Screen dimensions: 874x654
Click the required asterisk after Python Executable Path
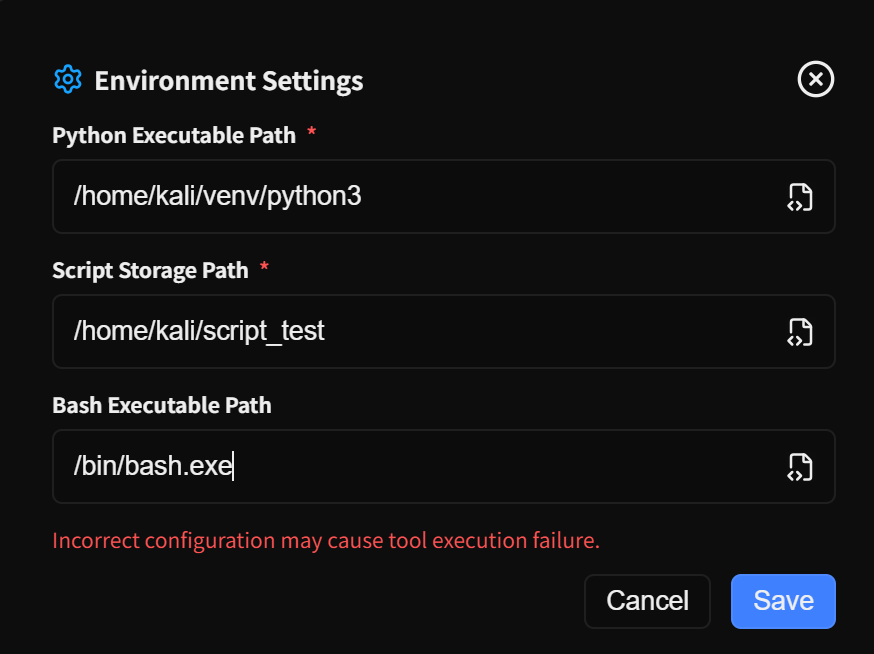pyautogui.click(x=312, y=133)
